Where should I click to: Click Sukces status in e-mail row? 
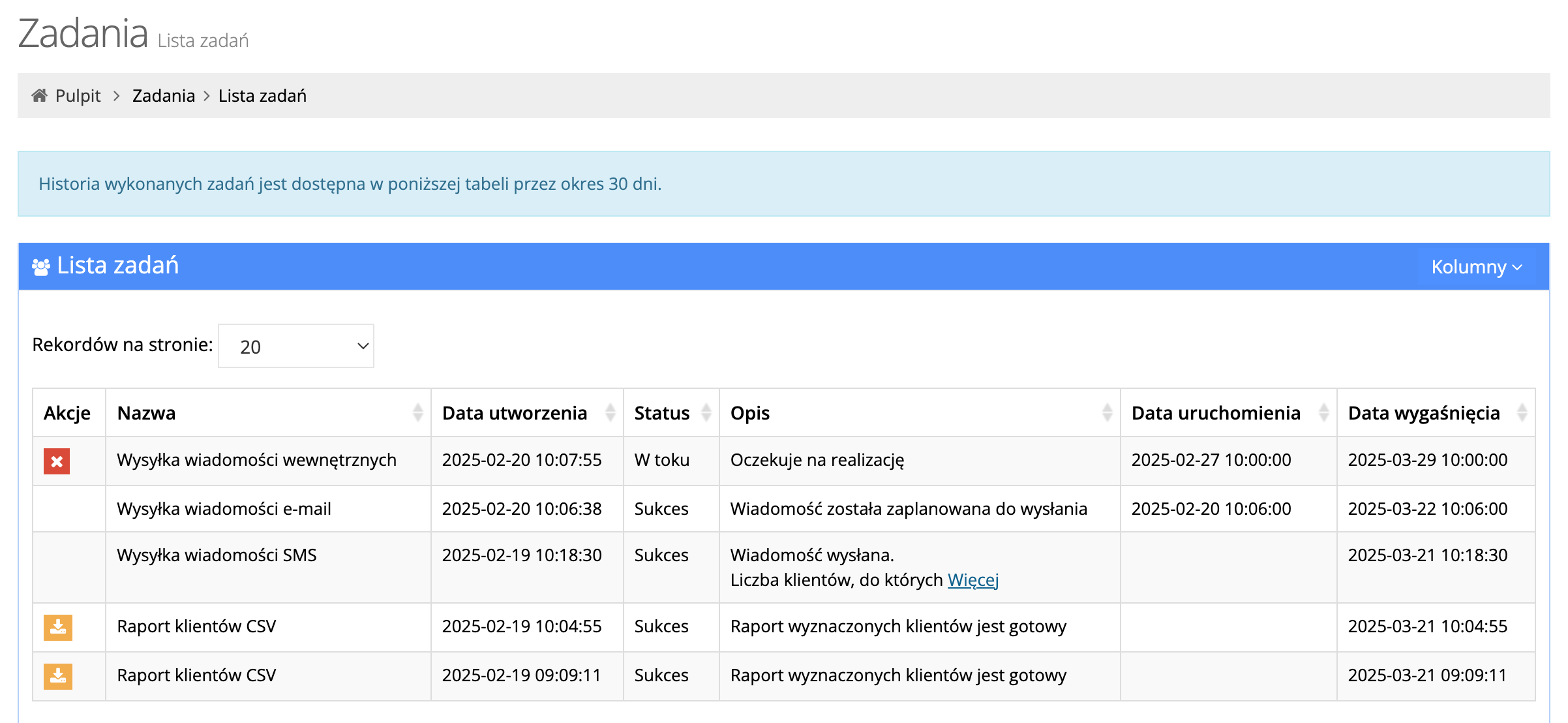661,509
